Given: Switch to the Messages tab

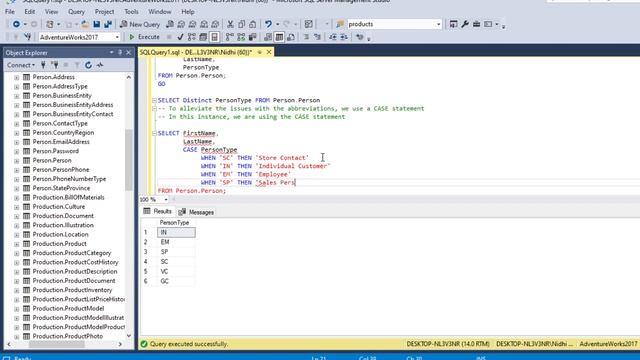Looking at the screenshot, I should 197,212.
